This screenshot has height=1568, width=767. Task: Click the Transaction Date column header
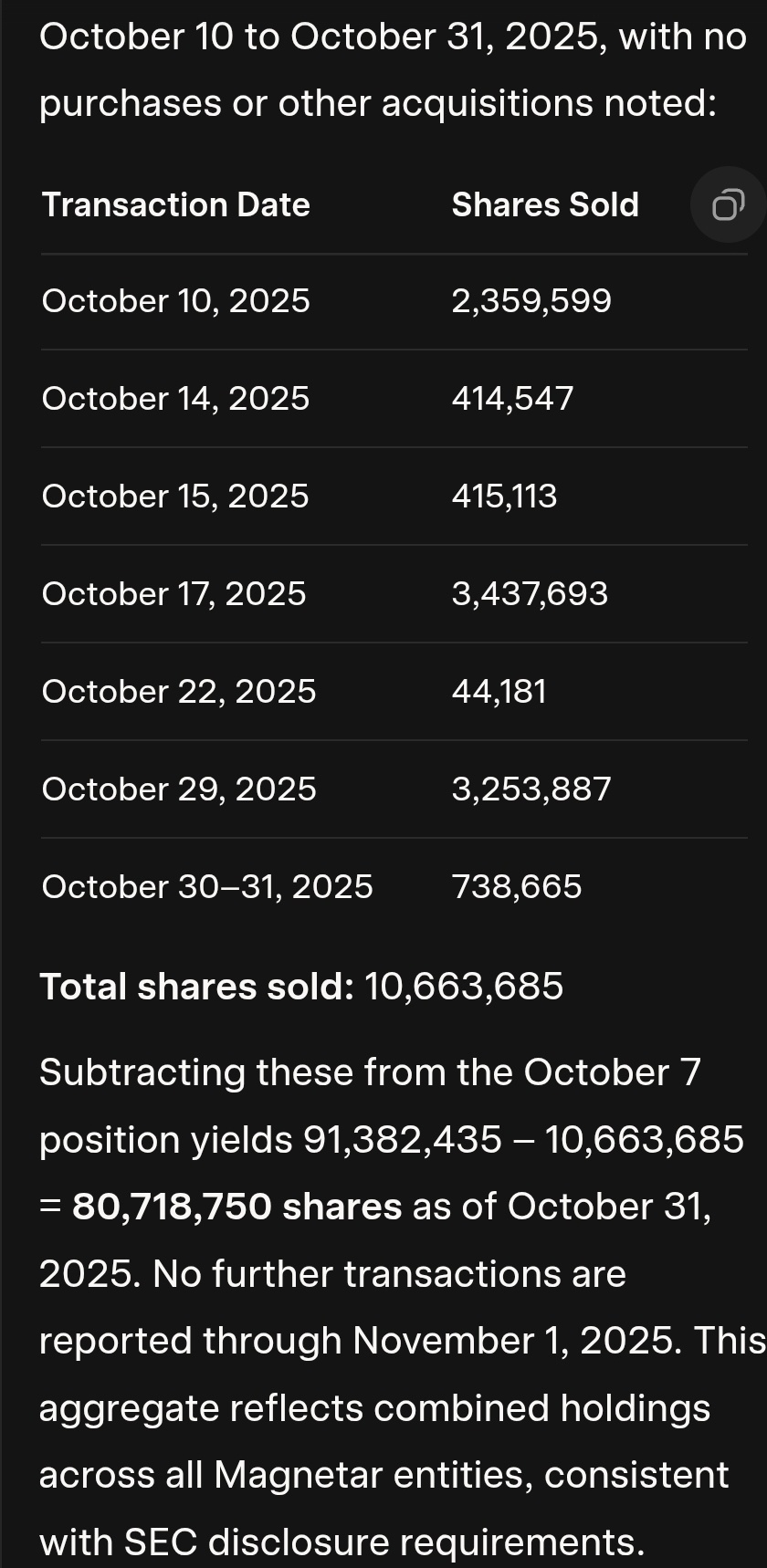point(175,205)
